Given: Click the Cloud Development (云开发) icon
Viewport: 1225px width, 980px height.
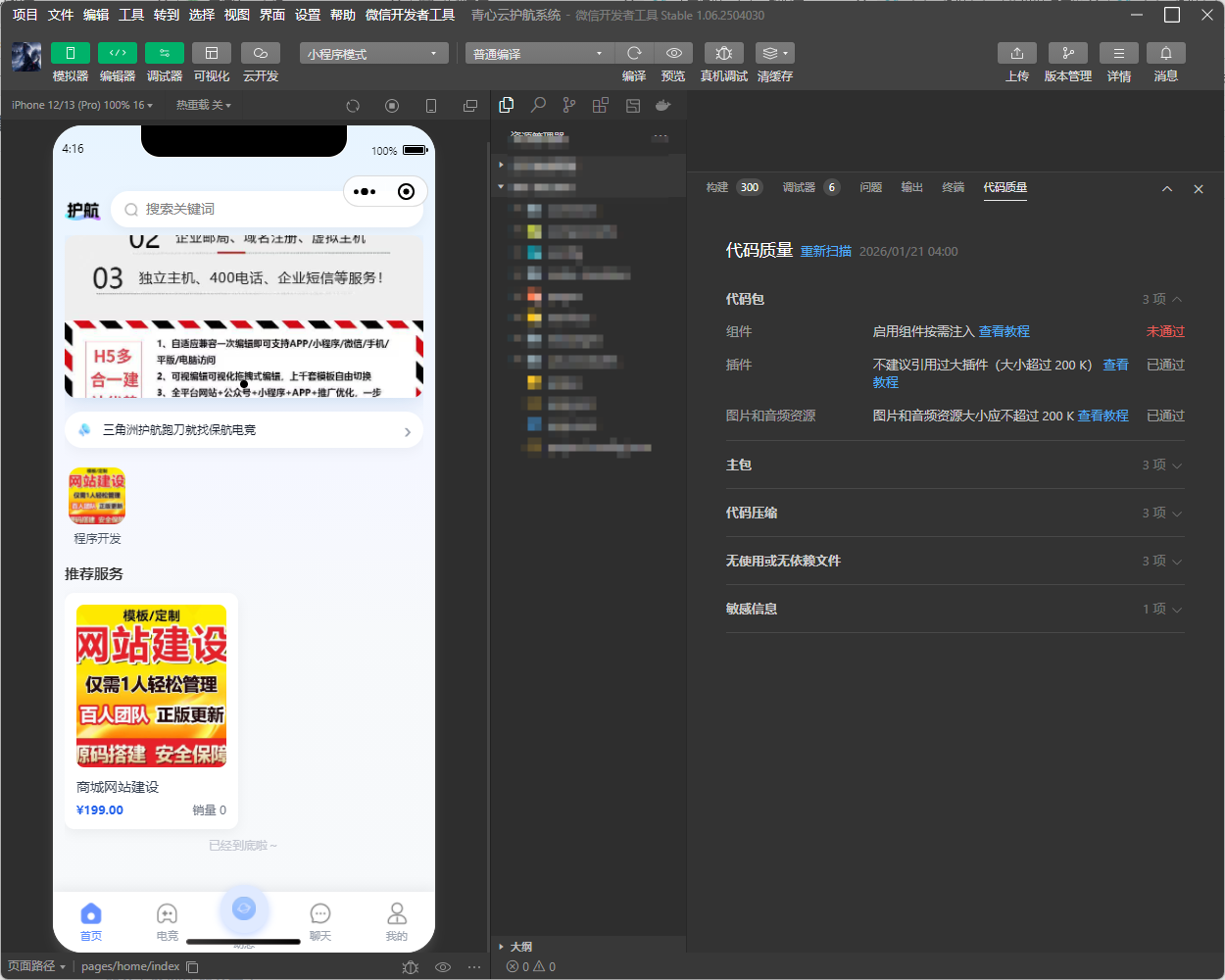Looking at the screenshot, I should click(x=261, y=53).
